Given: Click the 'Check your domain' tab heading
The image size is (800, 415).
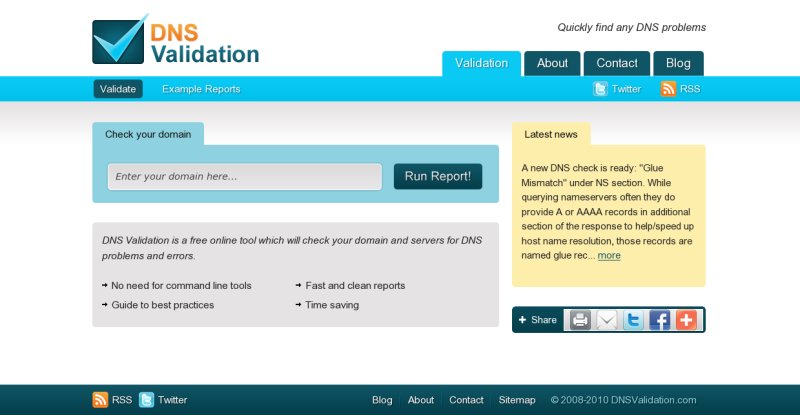Looking at the screenshot, I should coord(148,134).
